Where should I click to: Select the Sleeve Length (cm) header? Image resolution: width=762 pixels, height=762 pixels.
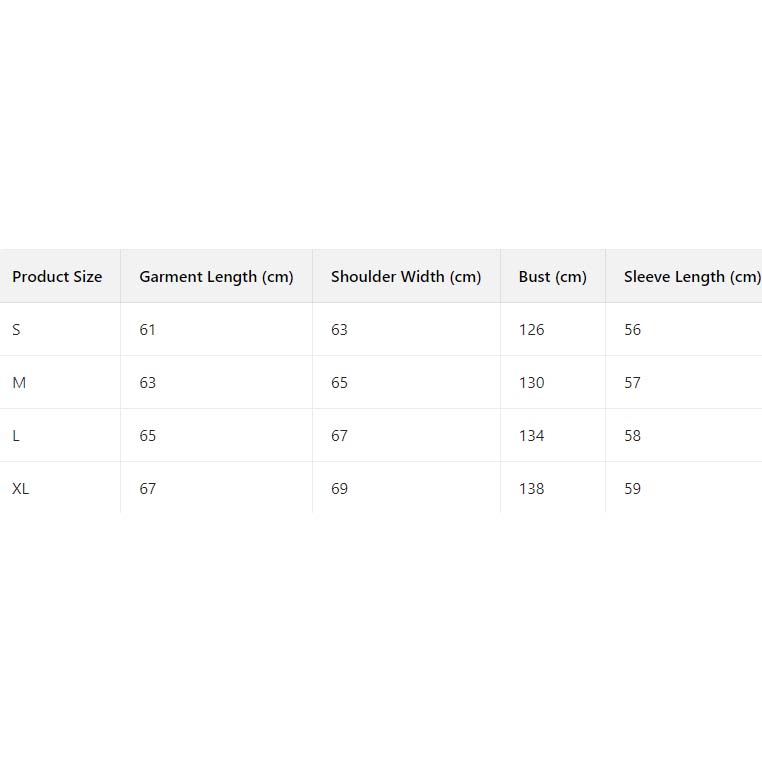692,277
